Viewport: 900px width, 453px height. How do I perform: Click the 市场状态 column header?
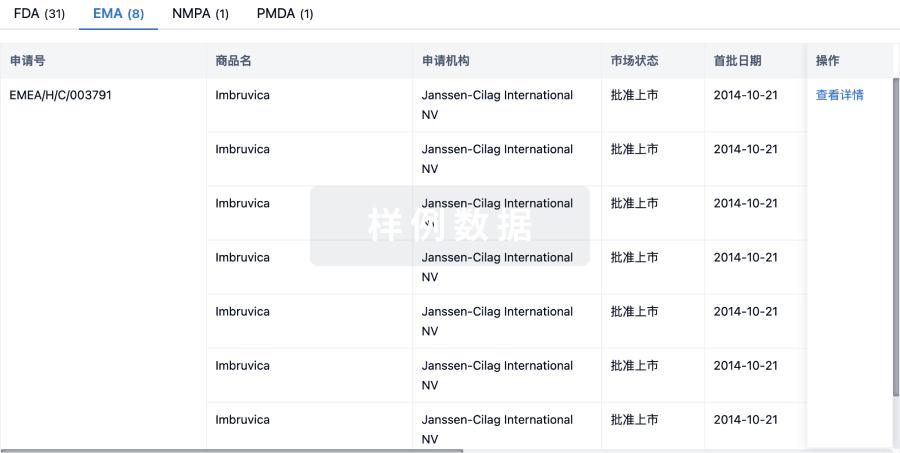click(634, 61)
